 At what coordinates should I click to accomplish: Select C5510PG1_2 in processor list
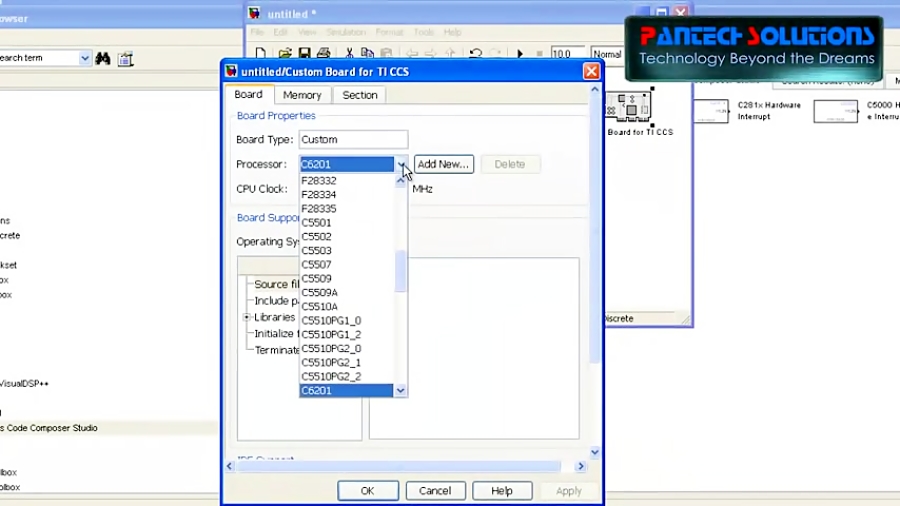[x=347, y=334]
